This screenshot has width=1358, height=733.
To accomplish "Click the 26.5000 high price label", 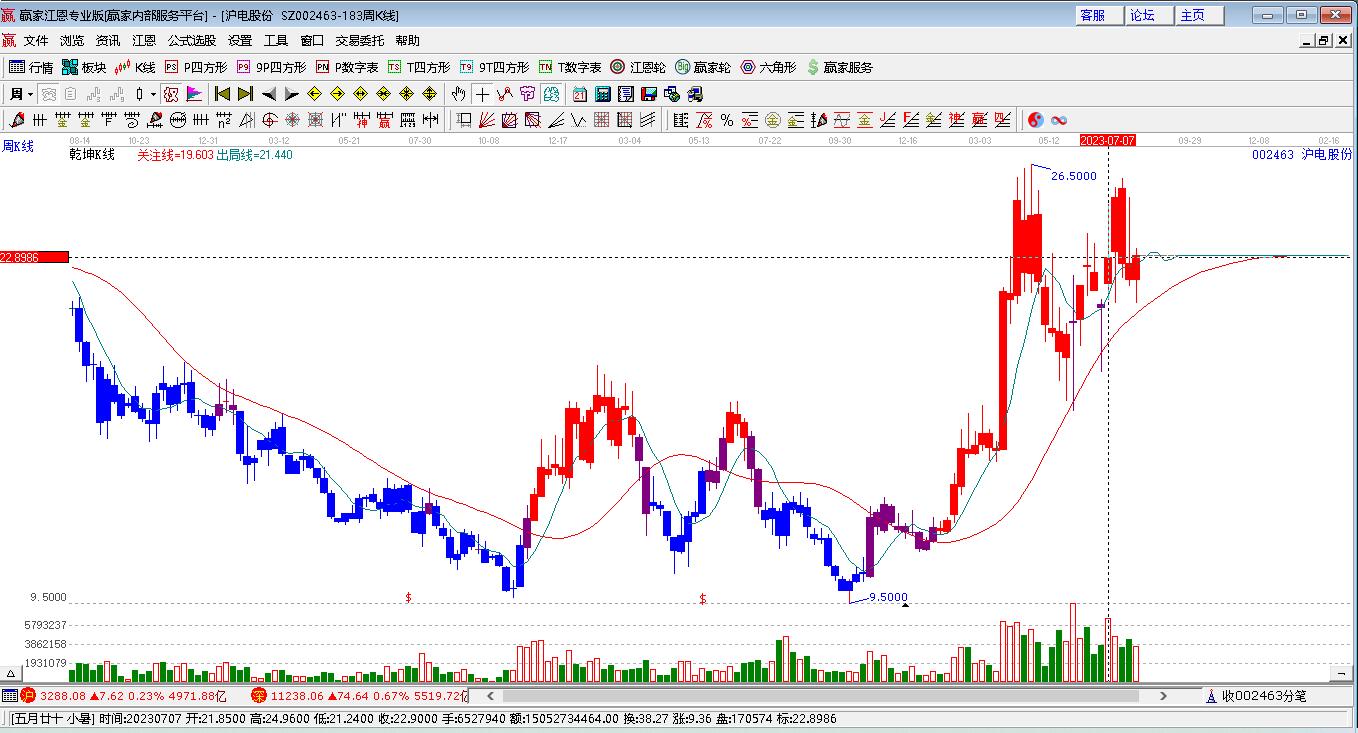I will tap(1074, 176).
